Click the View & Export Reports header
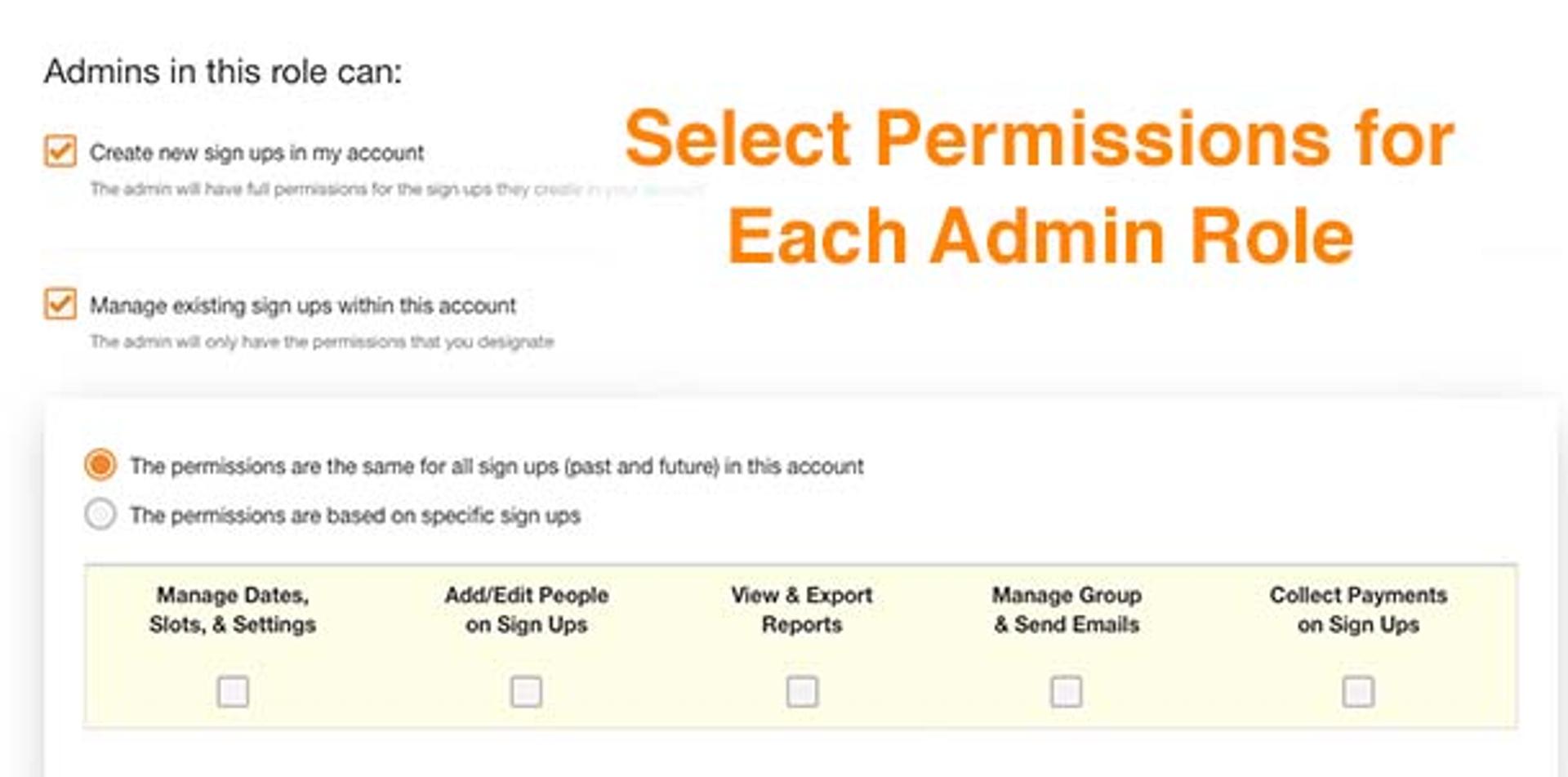This screenshot has width=1568, height=777. (802, 610)
